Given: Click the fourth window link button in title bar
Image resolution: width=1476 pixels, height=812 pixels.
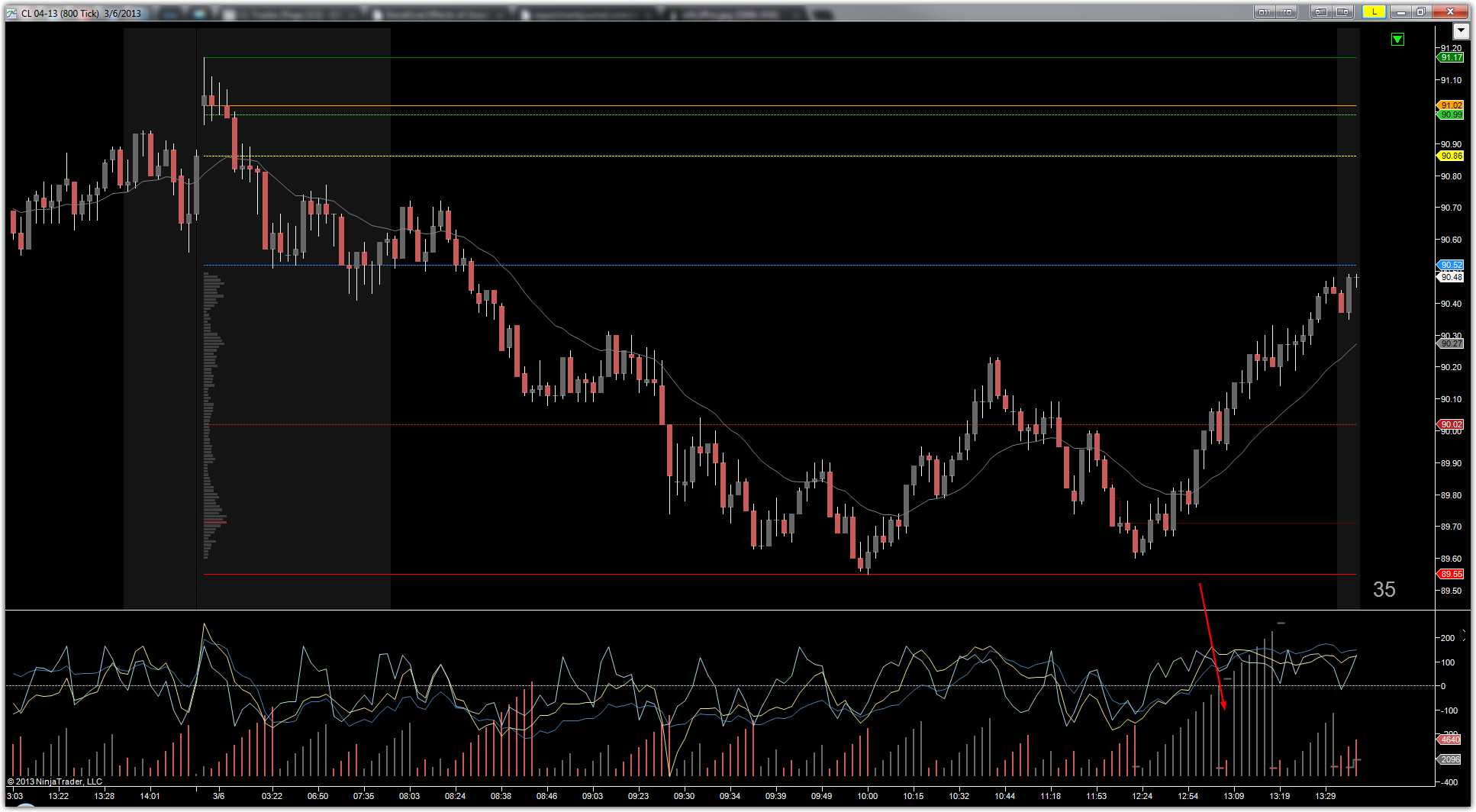Looking at the screenshot, I should [x=1344, y=11].
